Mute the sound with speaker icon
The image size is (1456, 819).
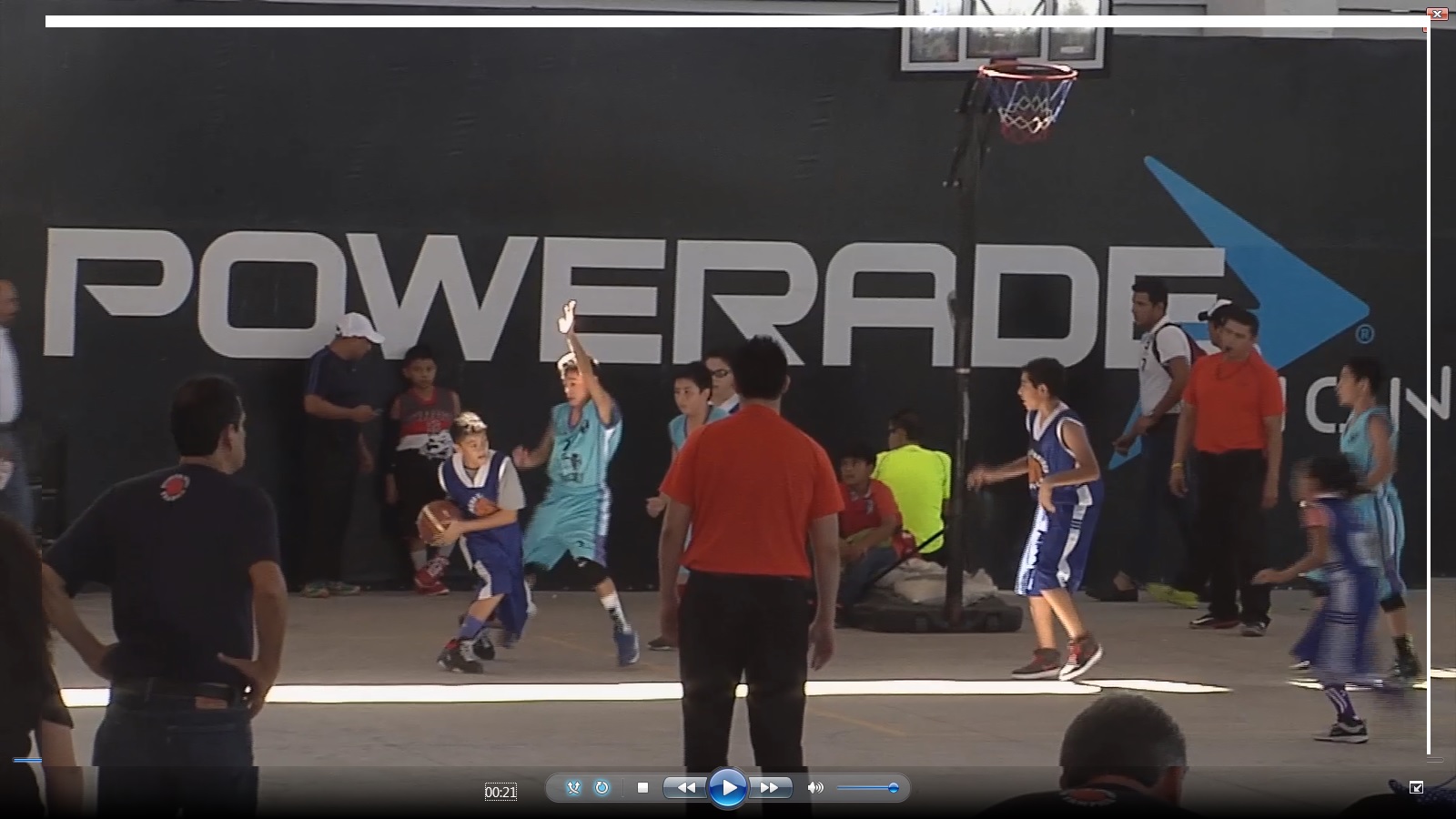815,788
